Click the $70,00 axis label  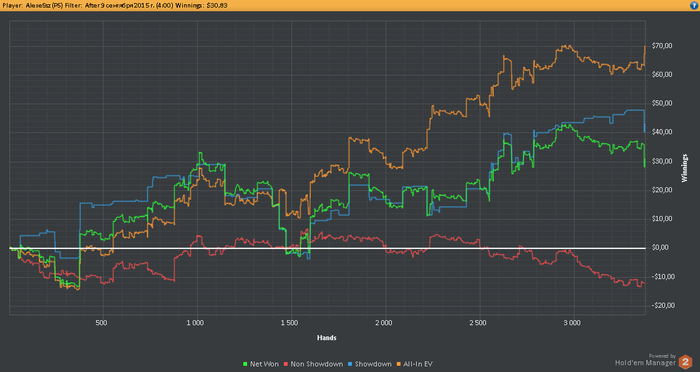[x=662, y=46]
